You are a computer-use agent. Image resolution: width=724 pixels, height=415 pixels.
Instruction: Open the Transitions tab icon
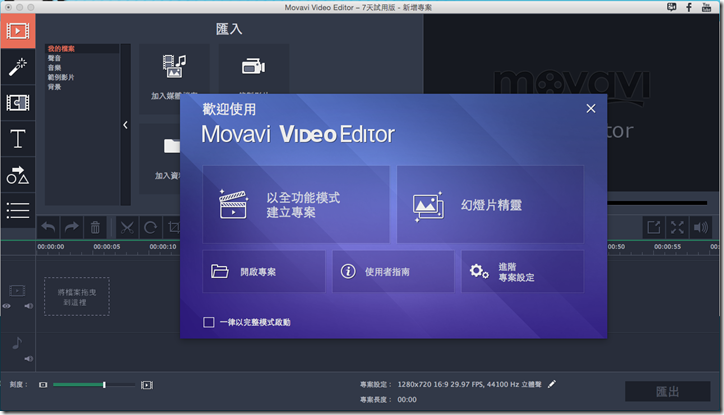[18, 102]
